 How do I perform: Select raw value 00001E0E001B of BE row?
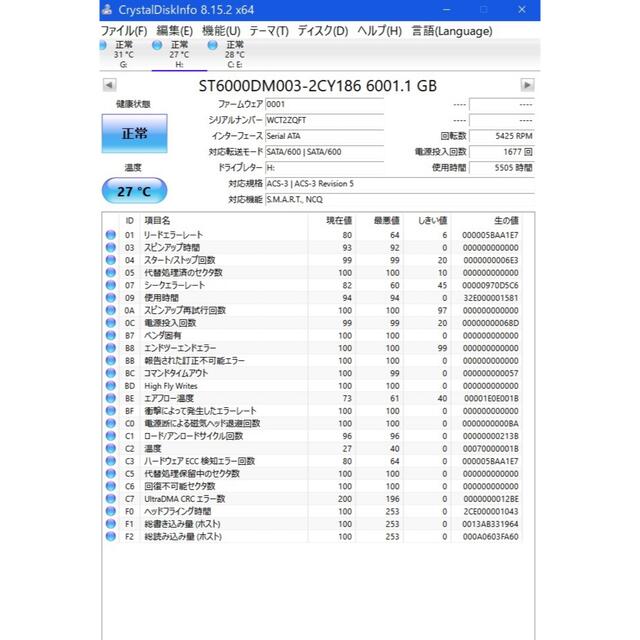coord(491,398)
